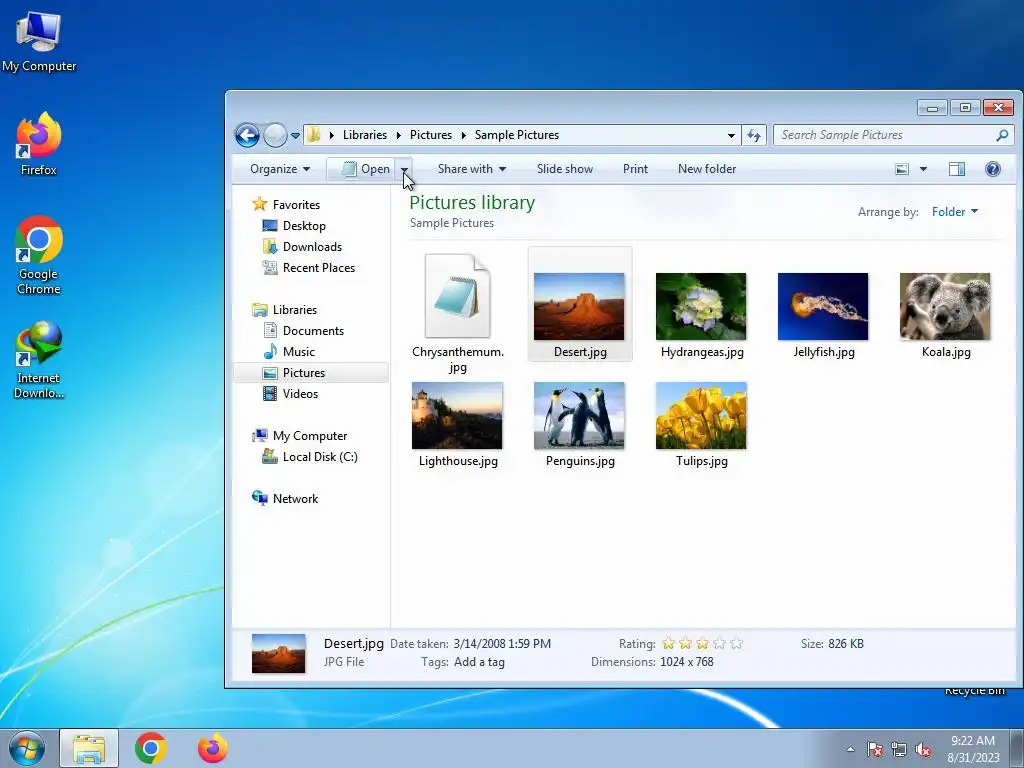Open Local Disk (C:)

pyautogui.click(x=320, y=456)
